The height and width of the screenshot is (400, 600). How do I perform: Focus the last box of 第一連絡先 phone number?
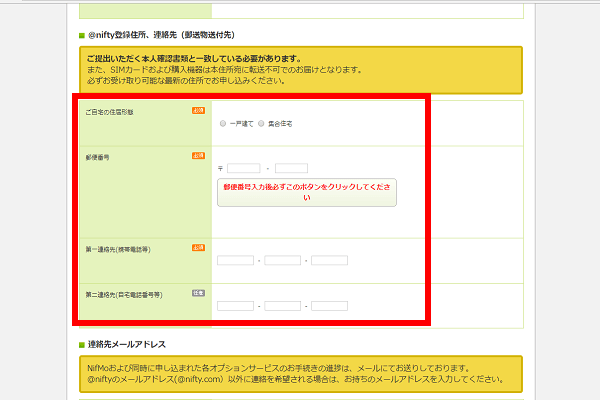[329, 261]
